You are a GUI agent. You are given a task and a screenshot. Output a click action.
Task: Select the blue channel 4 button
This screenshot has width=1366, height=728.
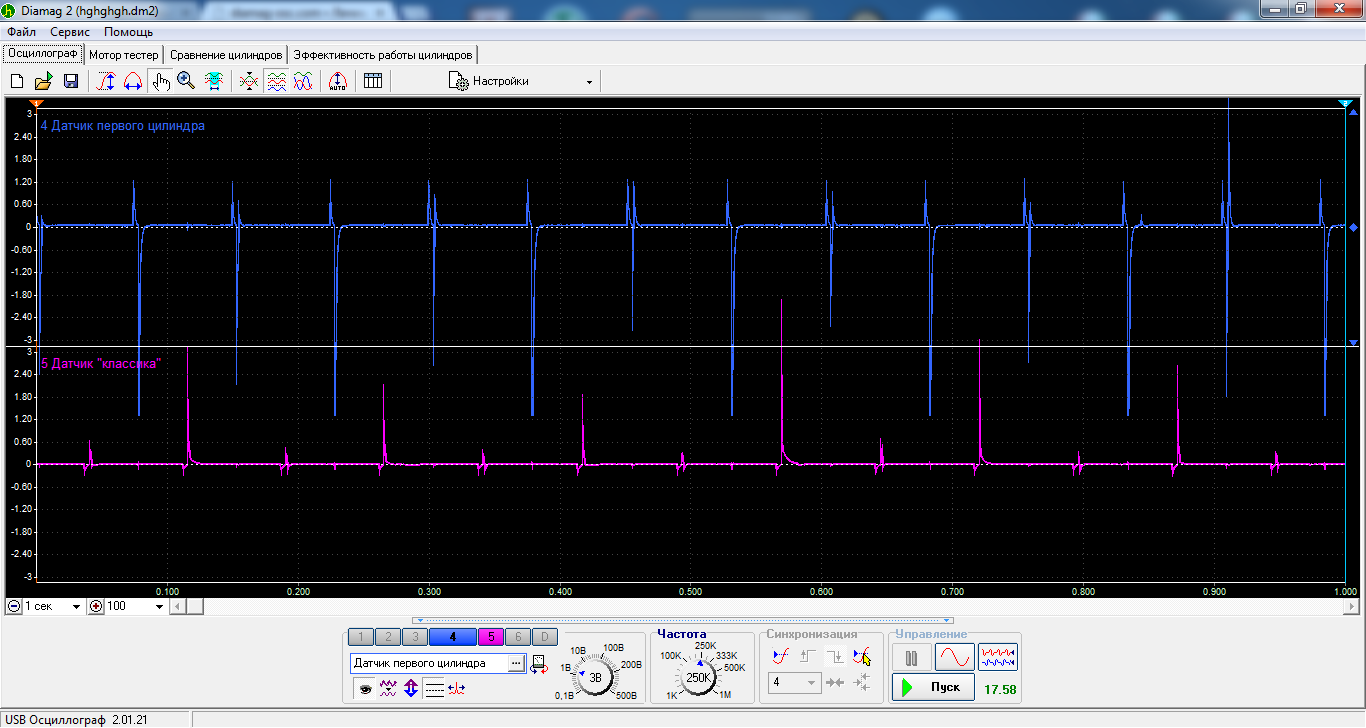click(x=453, y=636)
